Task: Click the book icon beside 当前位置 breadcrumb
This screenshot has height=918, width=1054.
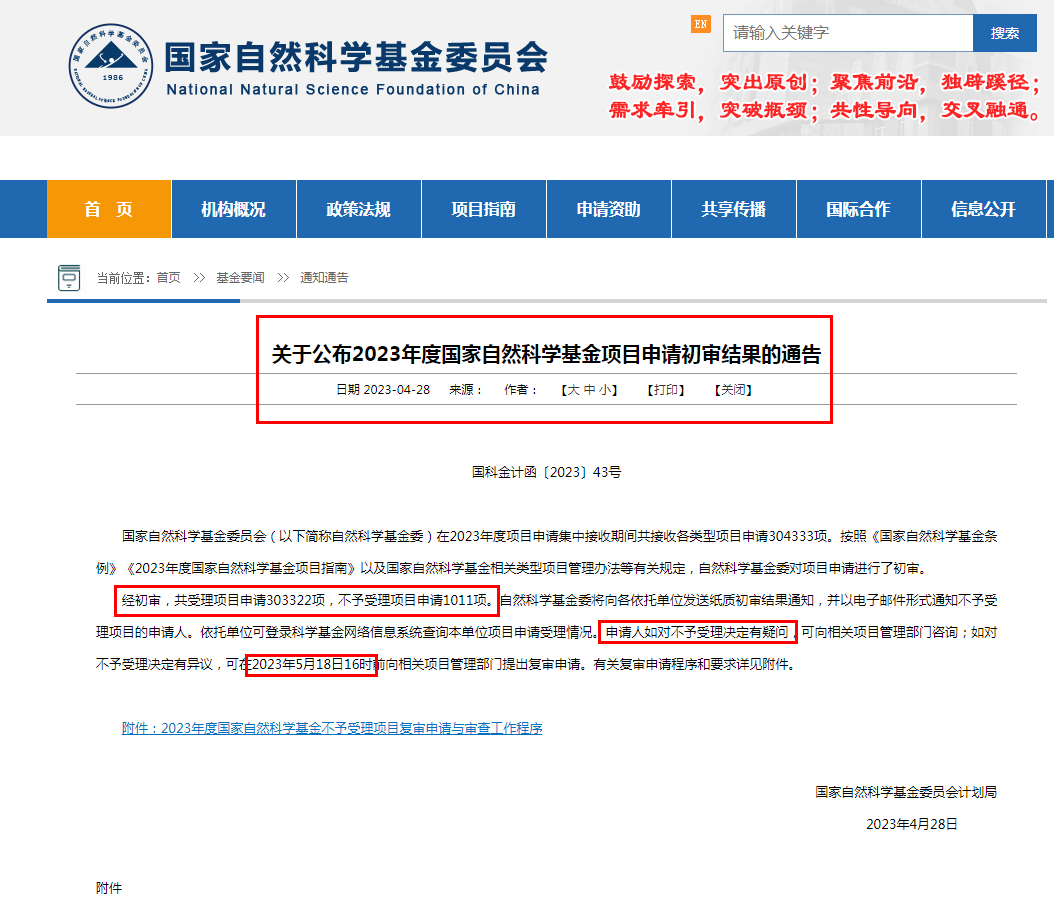Action: click(69, 277)
